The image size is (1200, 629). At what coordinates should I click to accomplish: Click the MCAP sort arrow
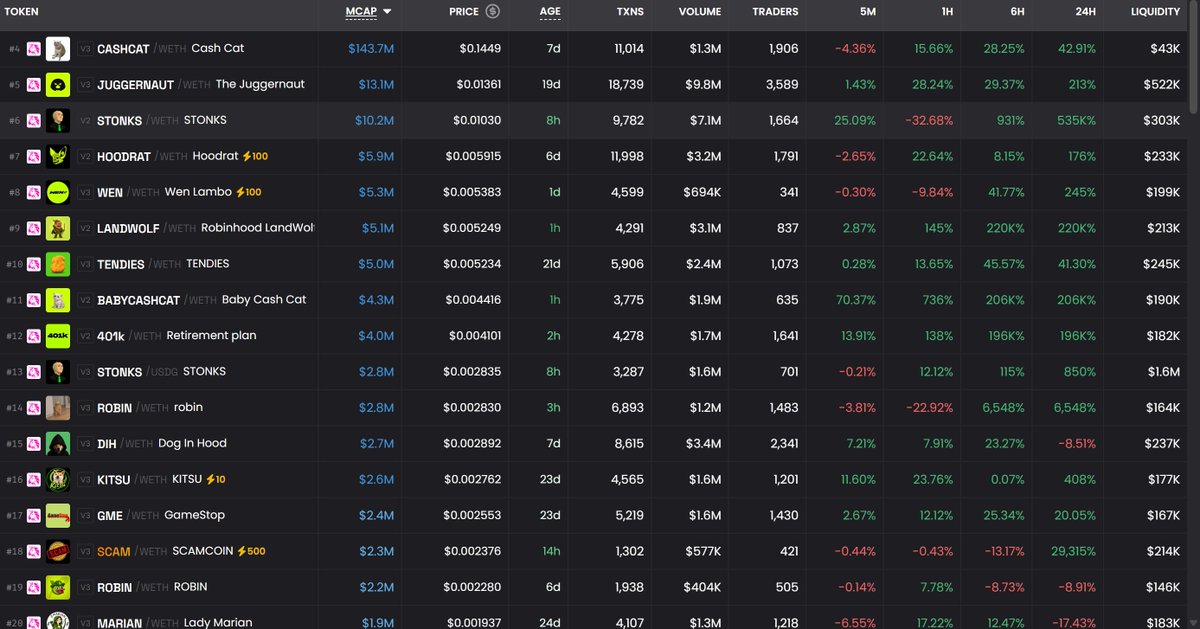click(387, 12)
